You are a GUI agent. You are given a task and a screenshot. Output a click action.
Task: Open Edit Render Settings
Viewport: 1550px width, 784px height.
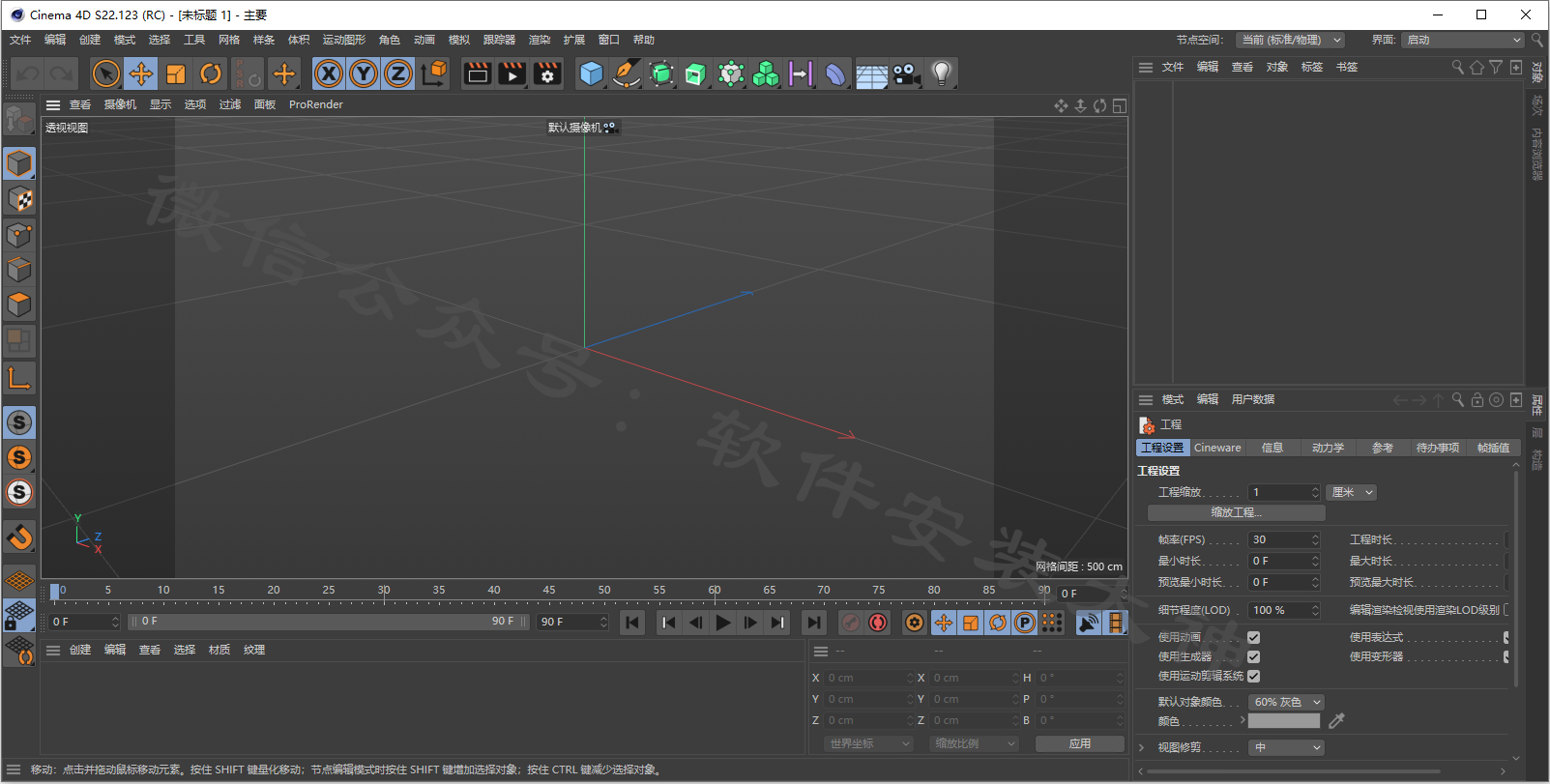point(547,73)
